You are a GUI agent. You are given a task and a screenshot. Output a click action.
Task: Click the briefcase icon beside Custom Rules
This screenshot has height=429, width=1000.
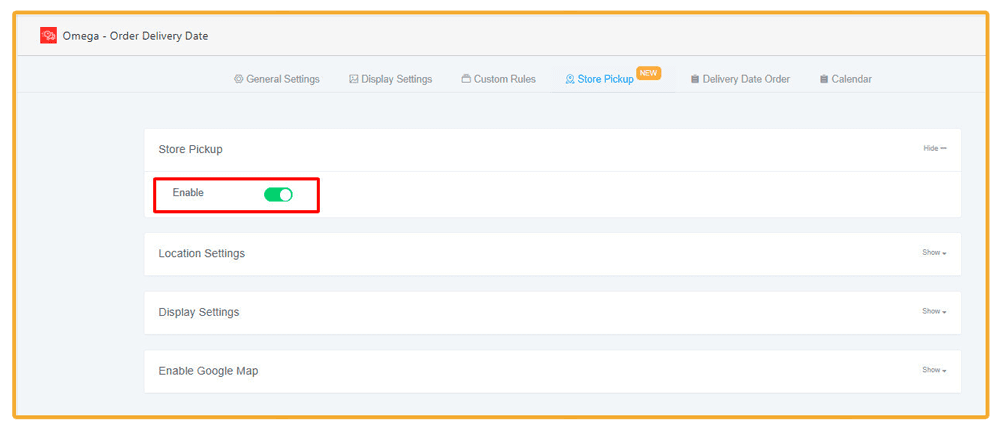pyautogui.click(x=466, y=79)
